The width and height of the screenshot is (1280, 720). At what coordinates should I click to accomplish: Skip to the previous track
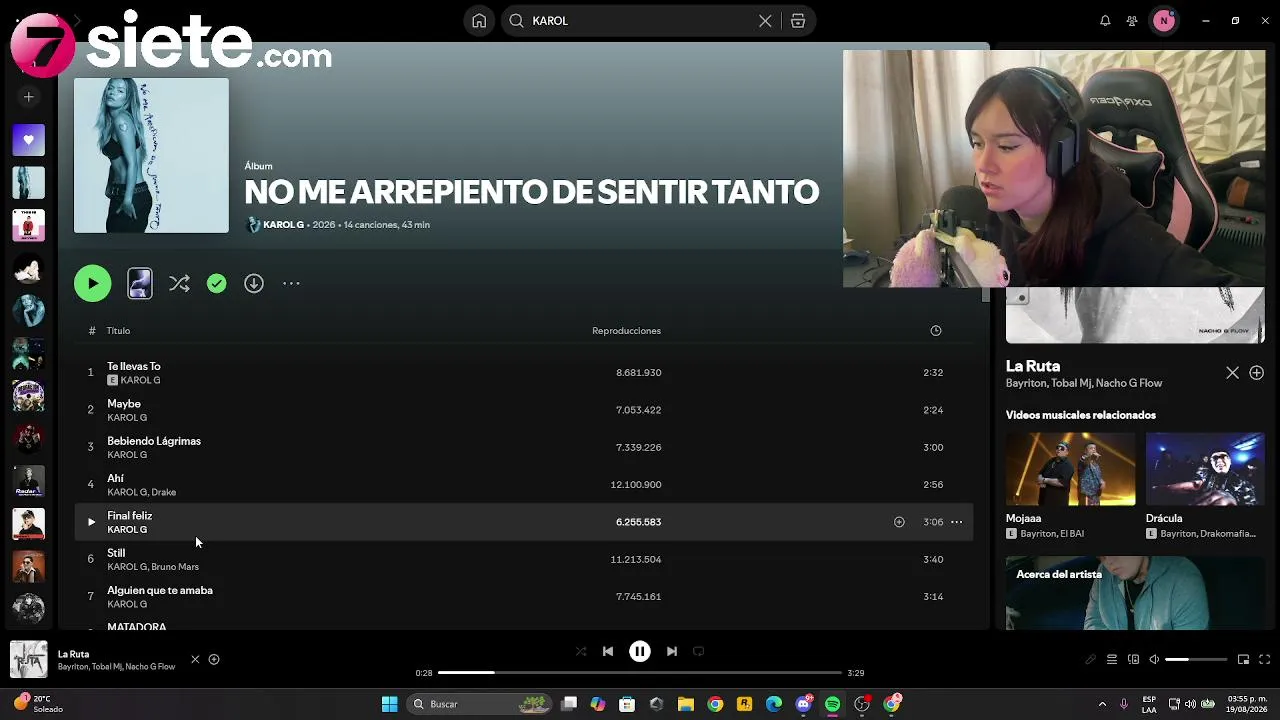coord(608,651)
